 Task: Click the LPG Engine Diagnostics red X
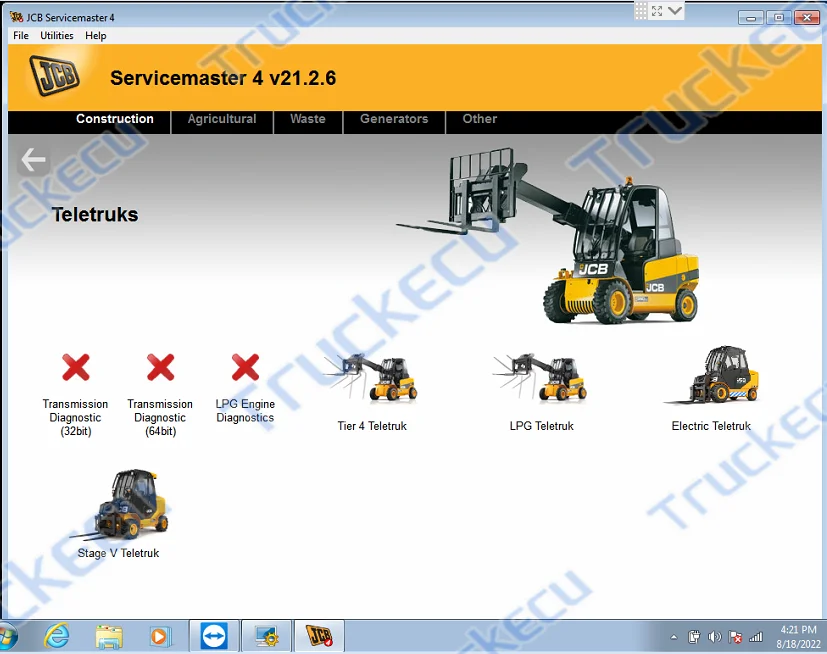pyautogui.click(x=245, y=367)
